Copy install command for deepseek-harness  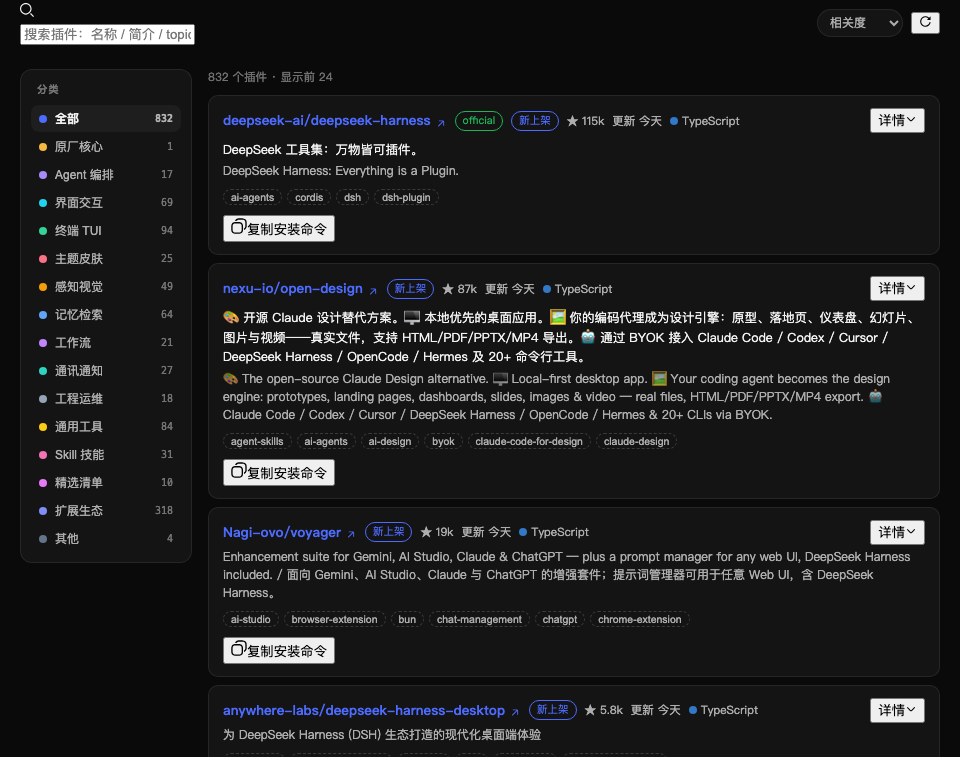279,228
